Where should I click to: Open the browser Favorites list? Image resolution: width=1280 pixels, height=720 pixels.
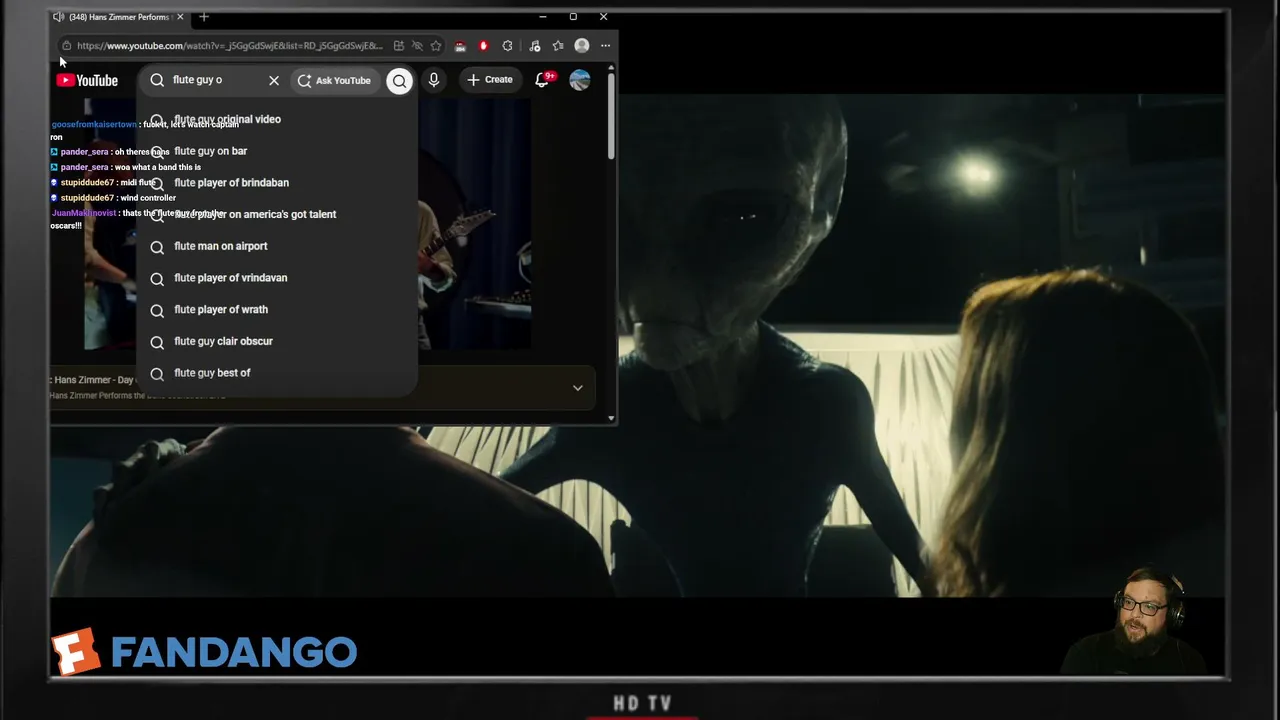[558, 46]
